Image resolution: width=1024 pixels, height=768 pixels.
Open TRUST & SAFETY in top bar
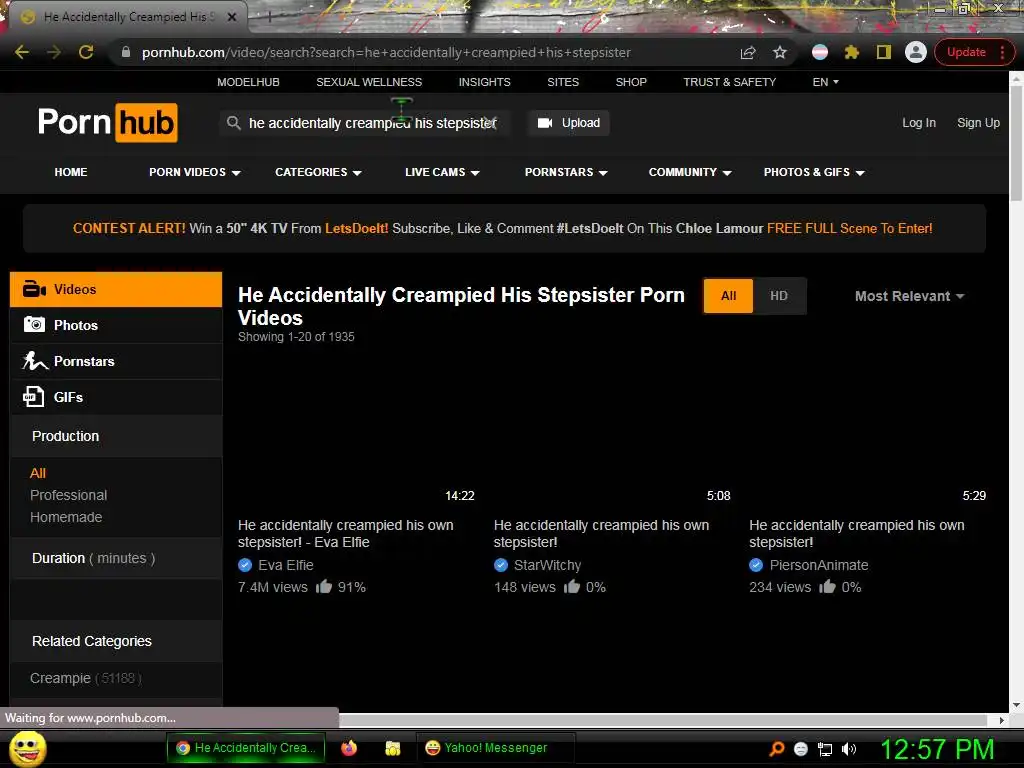tap(729, 82)
